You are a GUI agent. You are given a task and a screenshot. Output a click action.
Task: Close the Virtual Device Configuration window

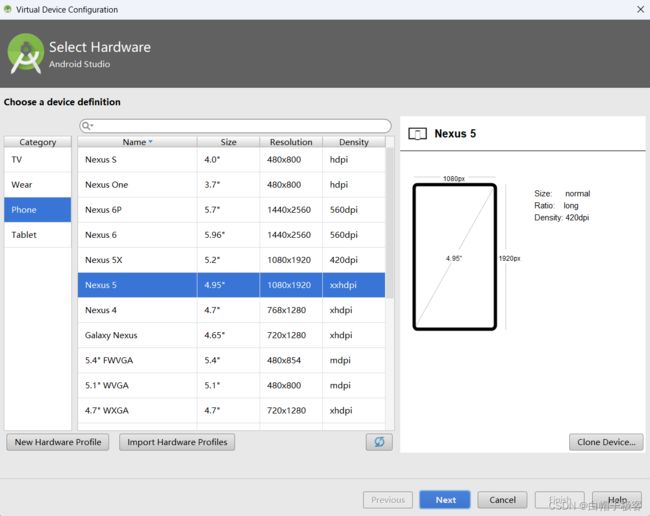(x=640, y=9)
